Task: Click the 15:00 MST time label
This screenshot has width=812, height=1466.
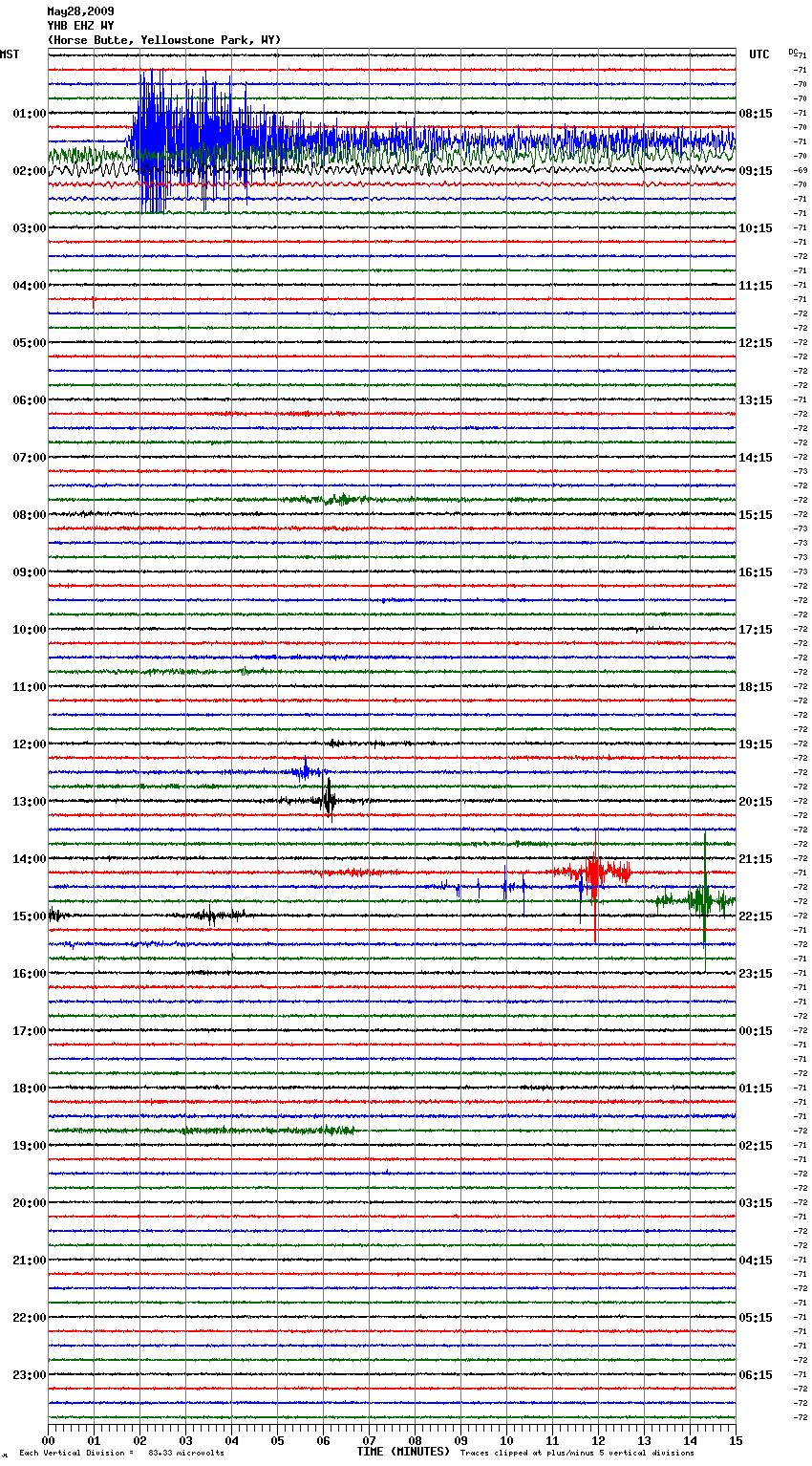Action: [29, 916]
